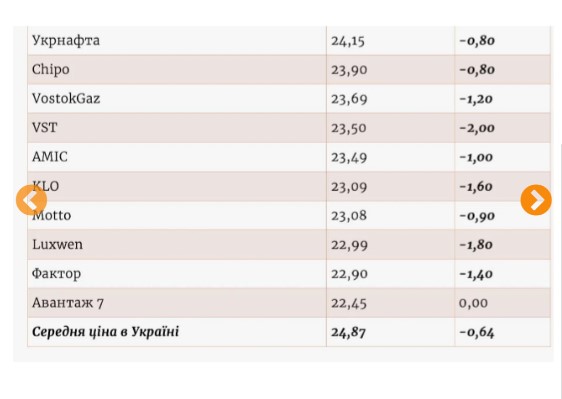Select the AMIC row name

pyautogui.click(x=50, y=157)
